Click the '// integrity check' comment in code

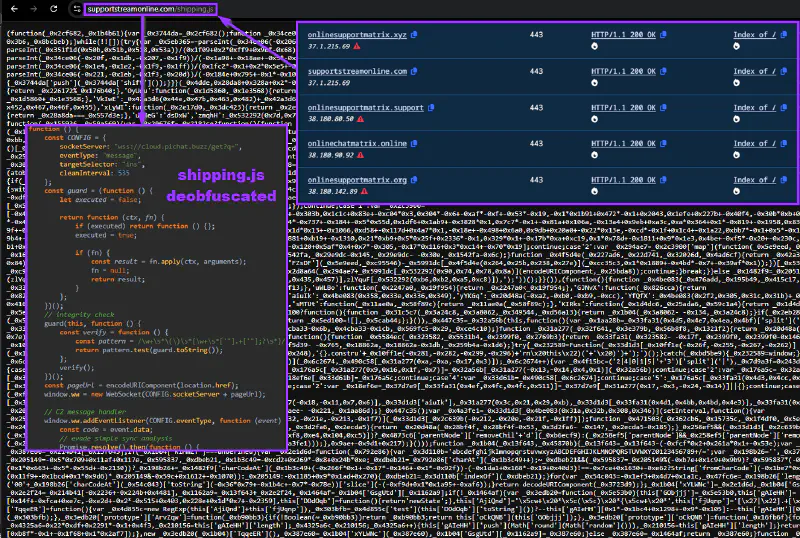click(x=79, y=314)
